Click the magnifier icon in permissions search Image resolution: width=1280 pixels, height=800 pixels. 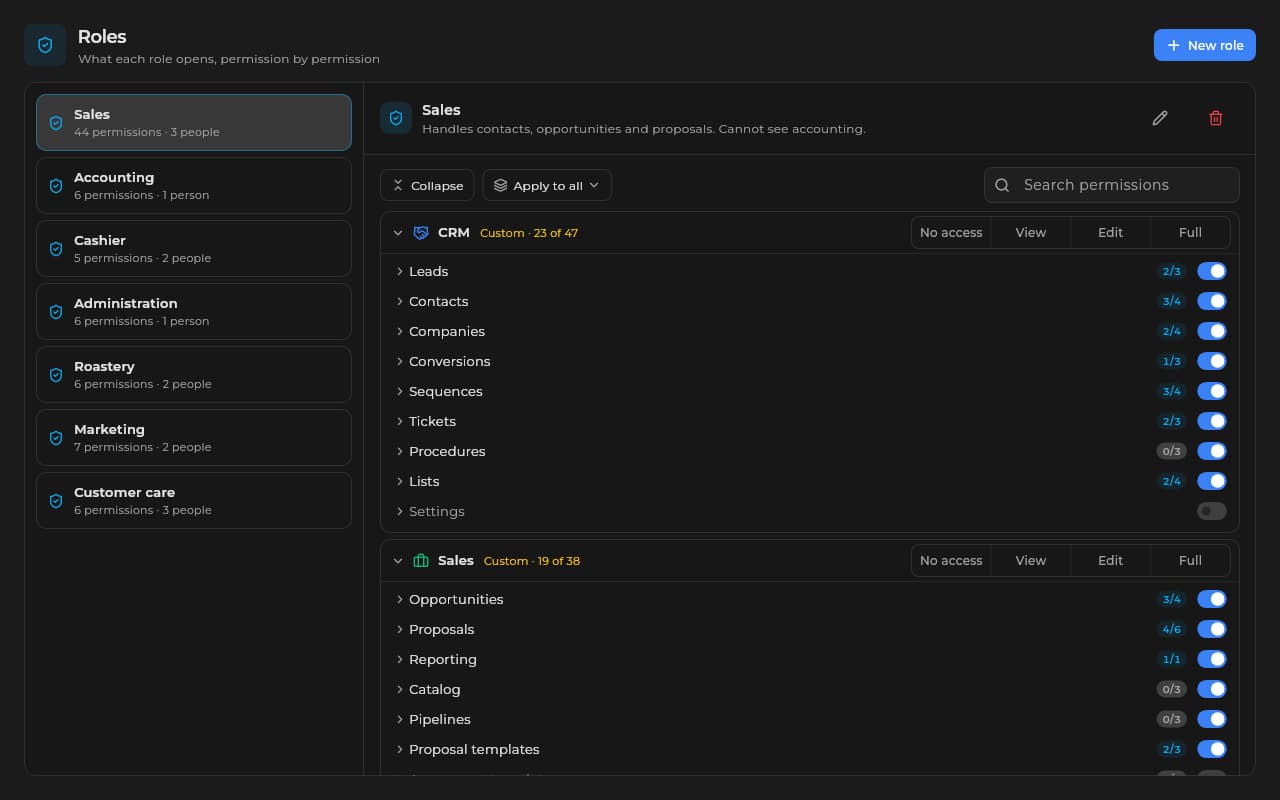click(x=1002, y=185)
